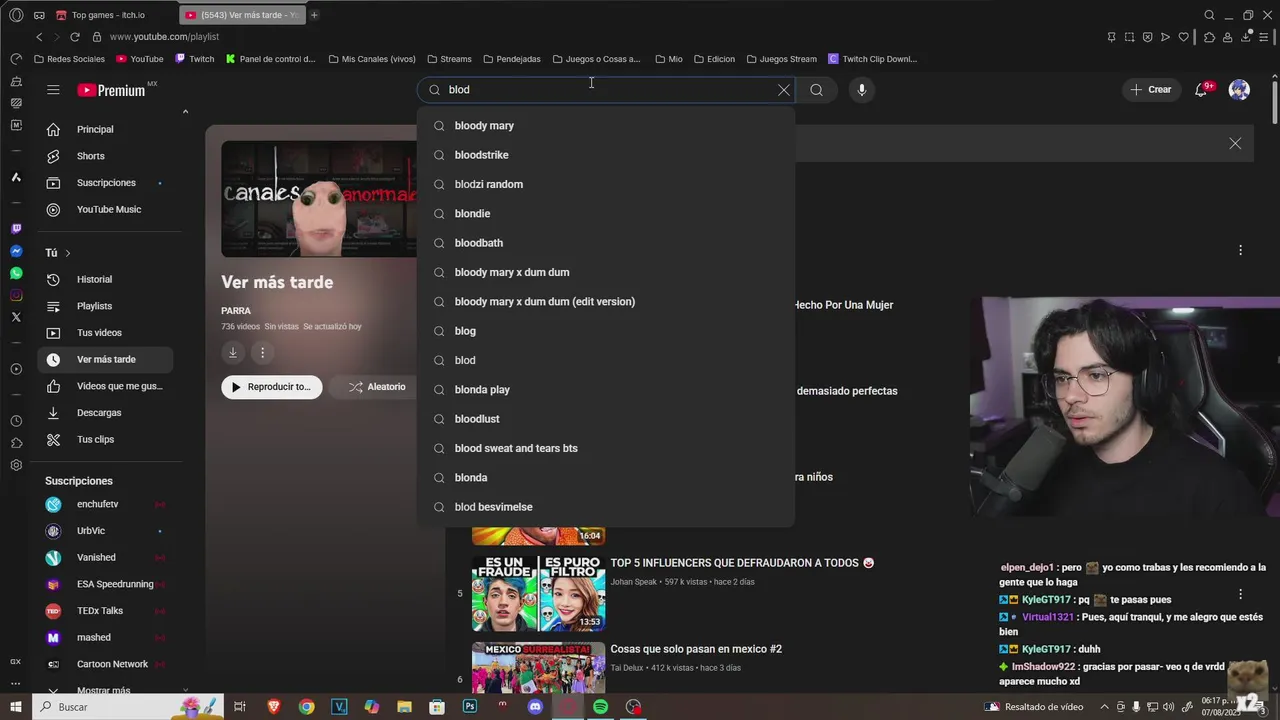1280x720 pixels.
Task: Open UrbVic subscription channel
Action: pos(105,531)
